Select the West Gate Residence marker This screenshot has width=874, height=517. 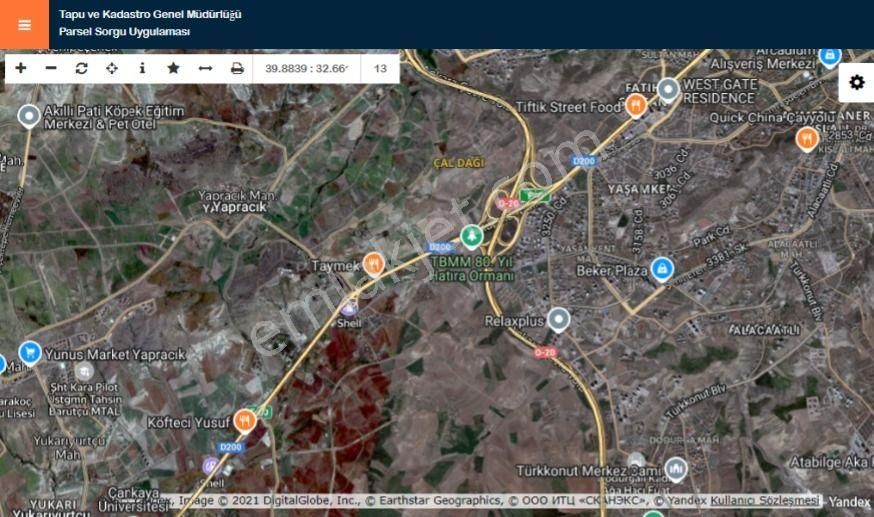coord(668,90)
